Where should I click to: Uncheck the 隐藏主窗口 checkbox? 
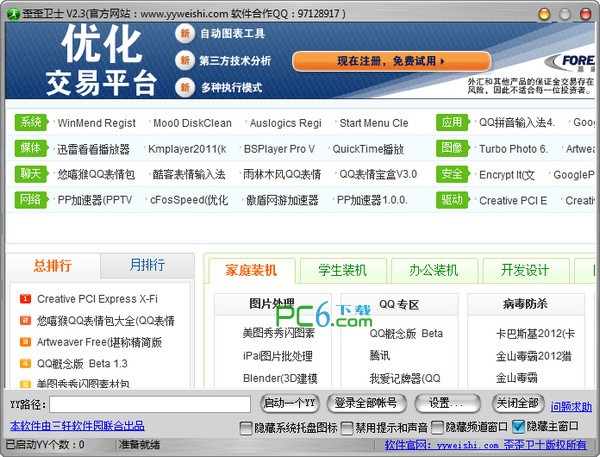pyautogui.click(x=518, y=426)
